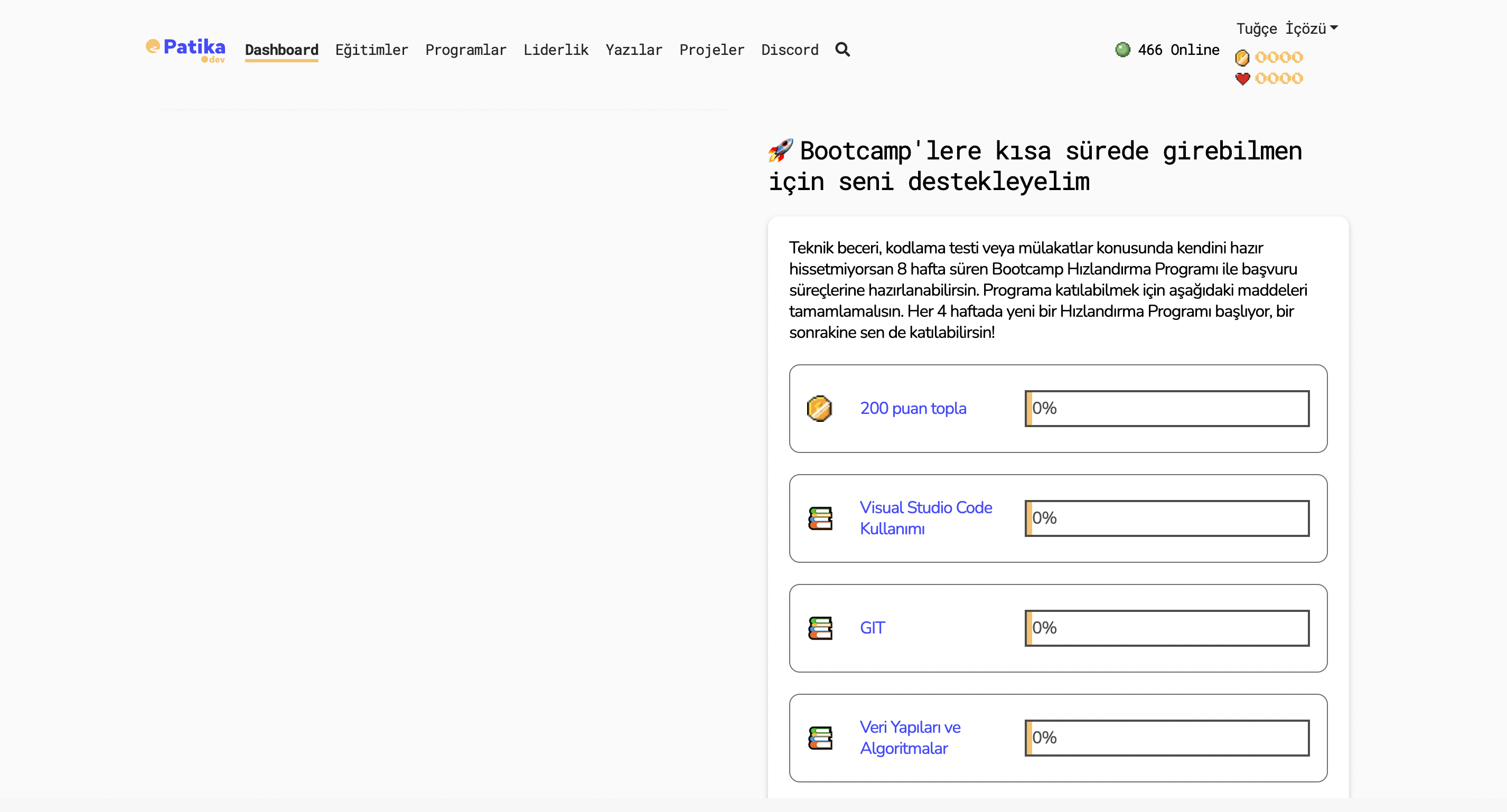Click the GIT progress bar at 0%
This screenshot has height=812, width=1507.
1166,628
